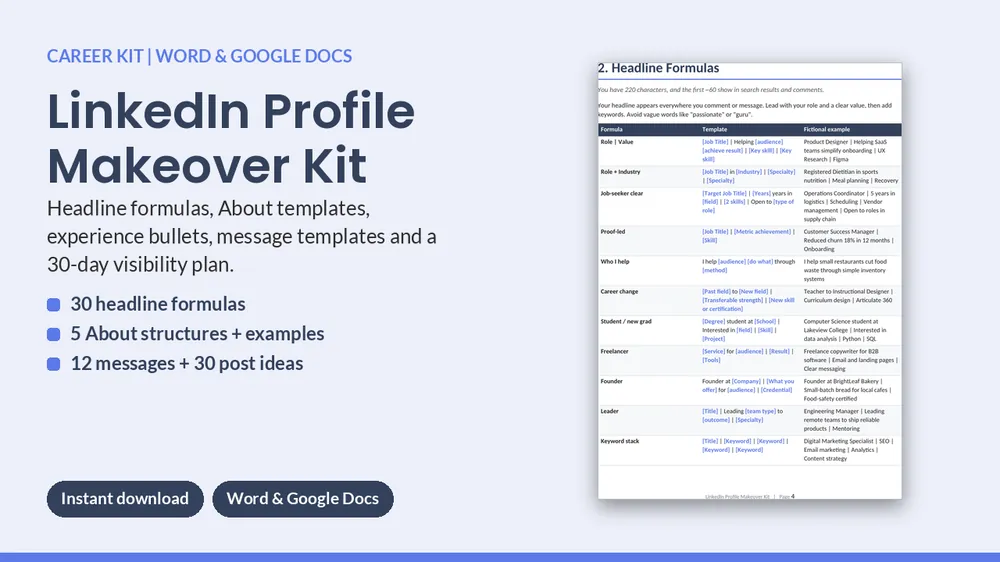
Task: Click the 'Founder at [Company]' template cell
Action: (x=749, y=387)
